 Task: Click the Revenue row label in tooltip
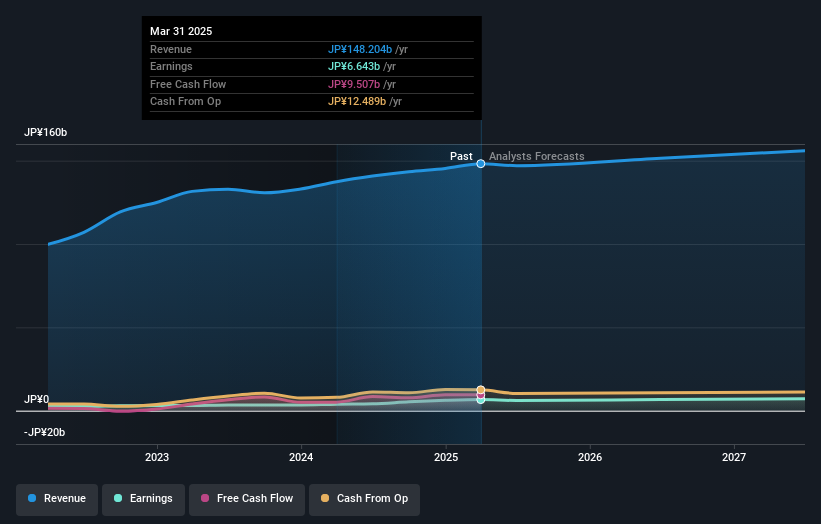pyautogui.click(x=171, y=49)
